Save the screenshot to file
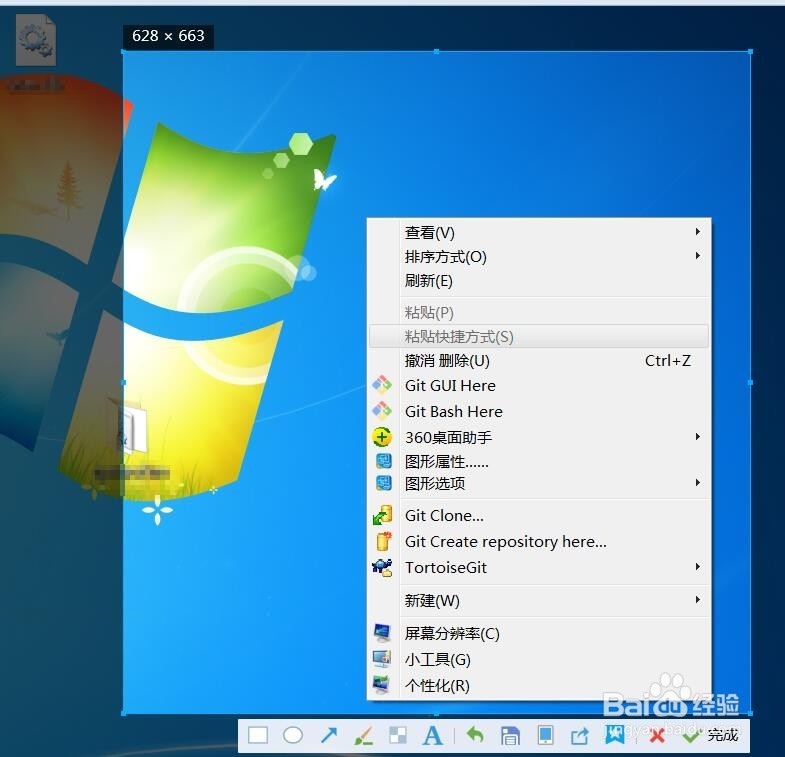The height and width of the screenshot is (757, 785). click(510, 736)
